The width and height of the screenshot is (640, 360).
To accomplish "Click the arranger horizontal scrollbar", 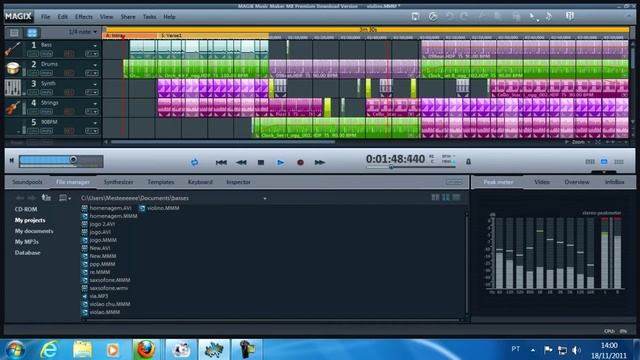I will coord(223,142).
